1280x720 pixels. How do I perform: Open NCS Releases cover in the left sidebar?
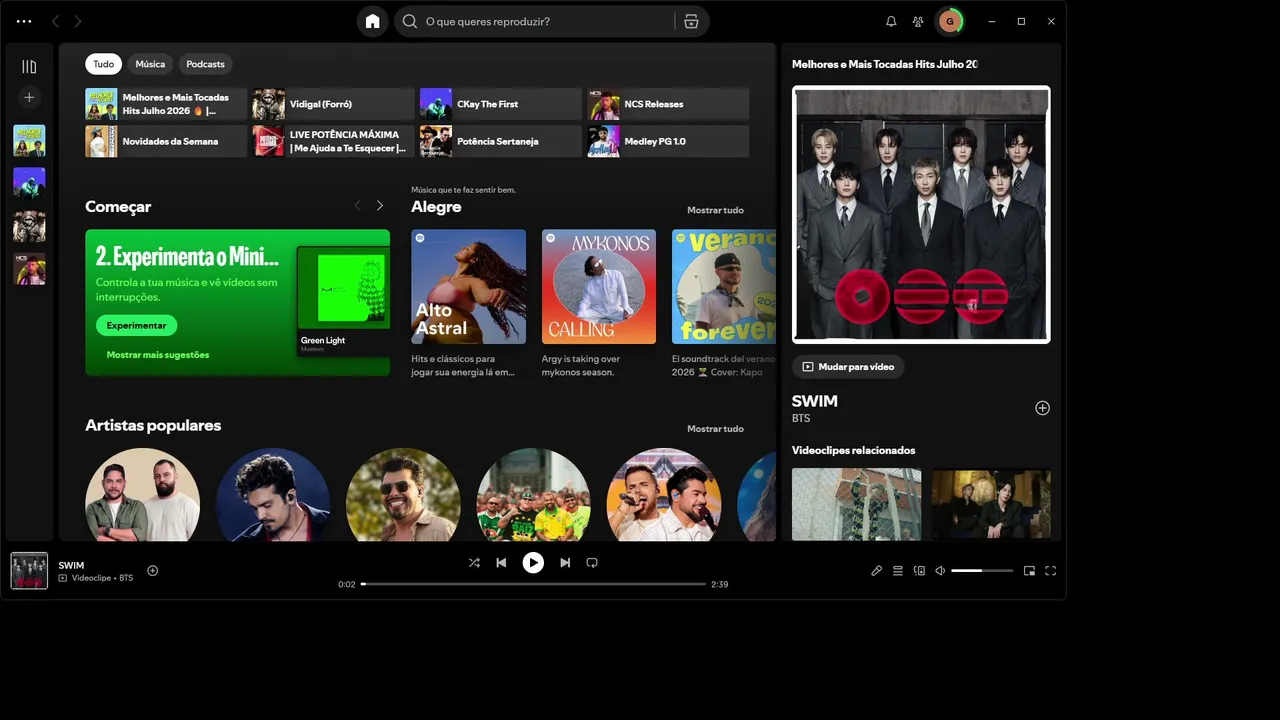(x=29, y=269)
